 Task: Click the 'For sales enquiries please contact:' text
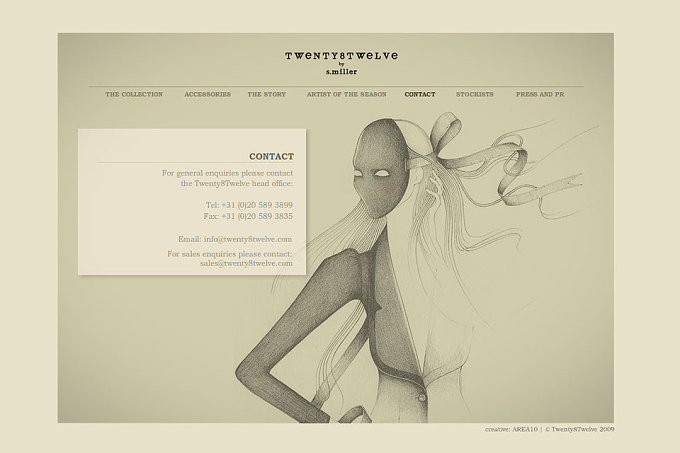(x=230, y=254)
